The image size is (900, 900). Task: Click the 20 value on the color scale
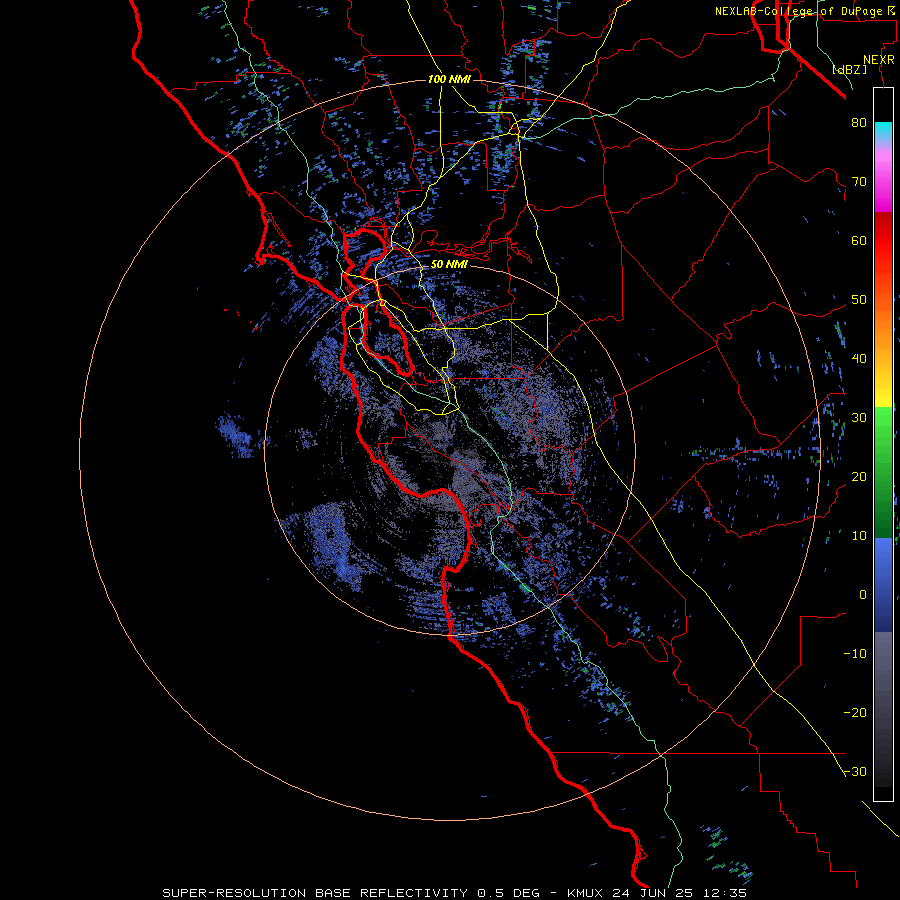point(859,477)
